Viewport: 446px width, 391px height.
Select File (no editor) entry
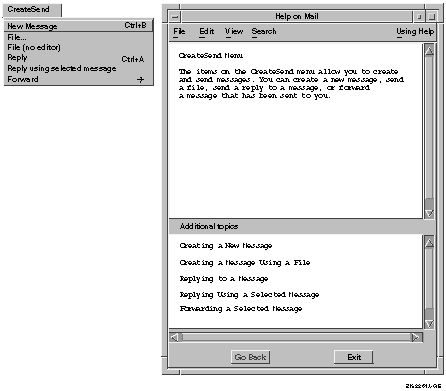(79, 47)
